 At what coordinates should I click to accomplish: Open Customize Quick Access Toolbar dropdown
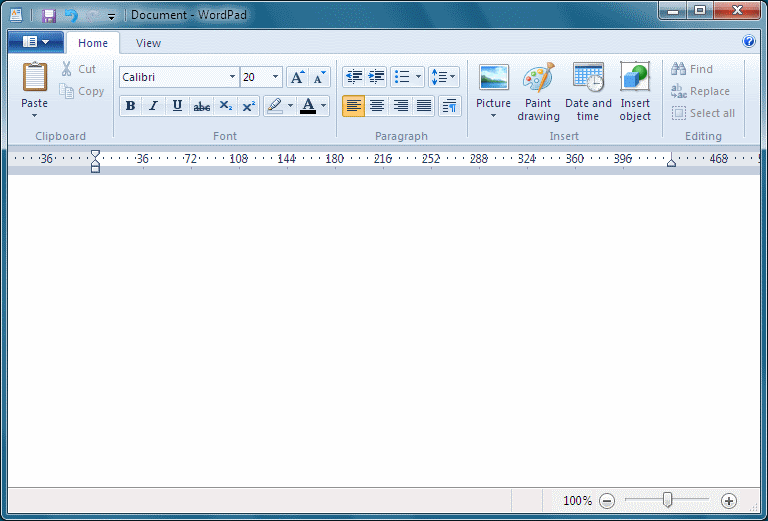pos(112,17)
